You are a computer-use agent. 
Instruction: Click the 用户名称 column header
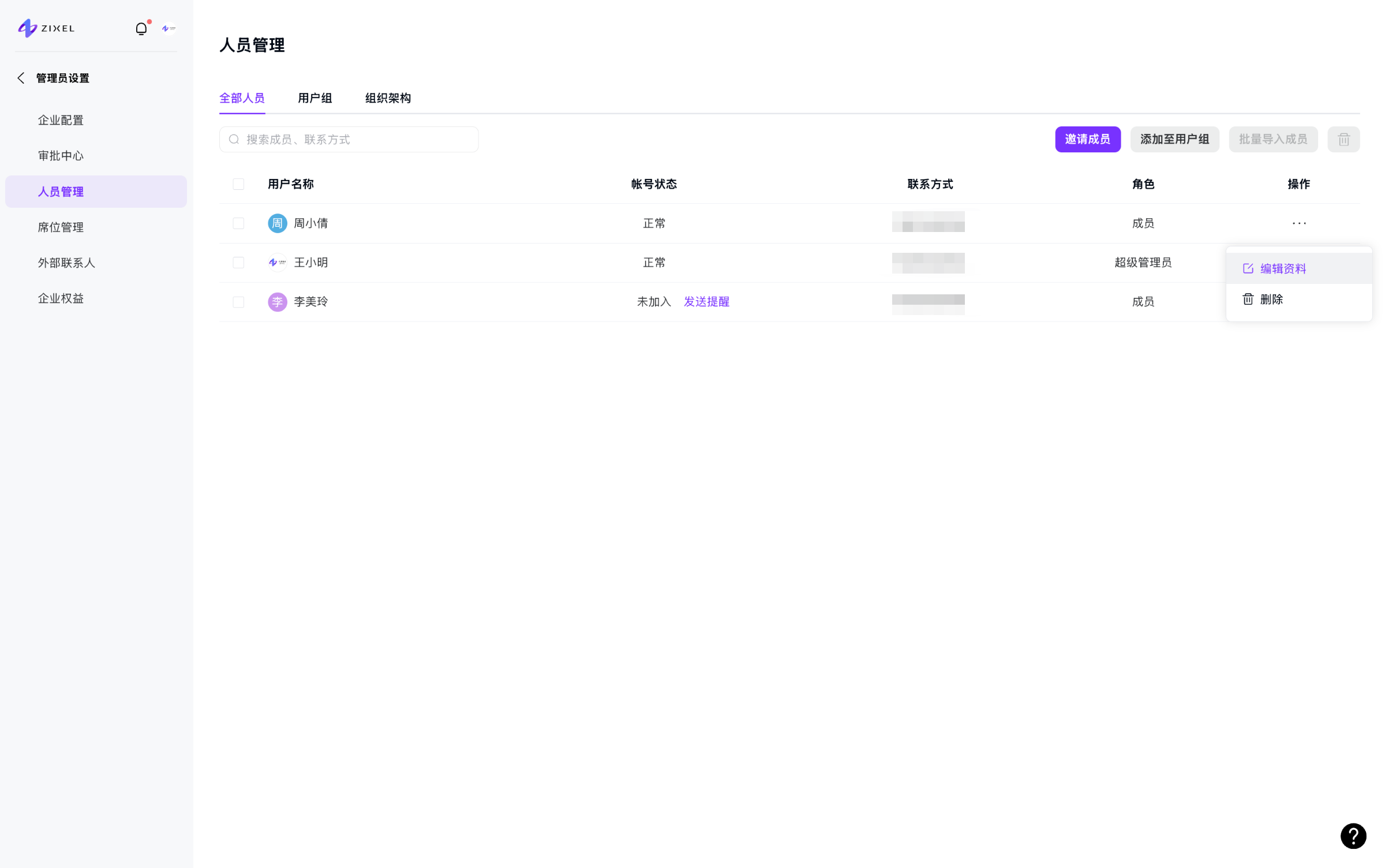point(290,184)
